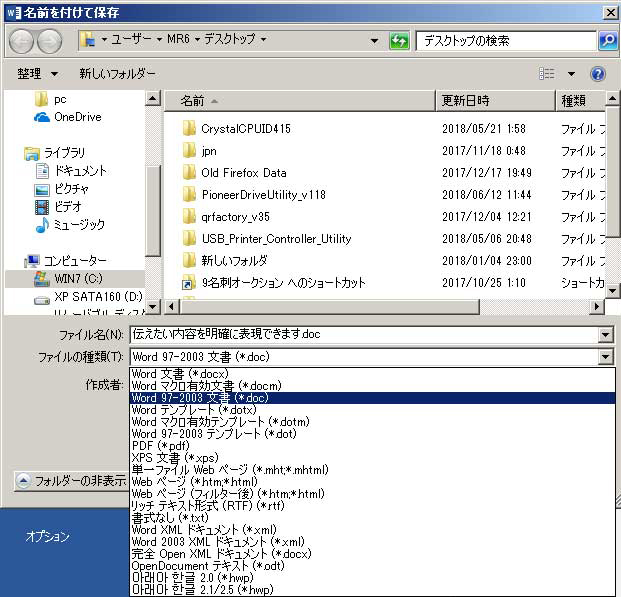
Task: Click the search magnifier icon
Action: 607,41
